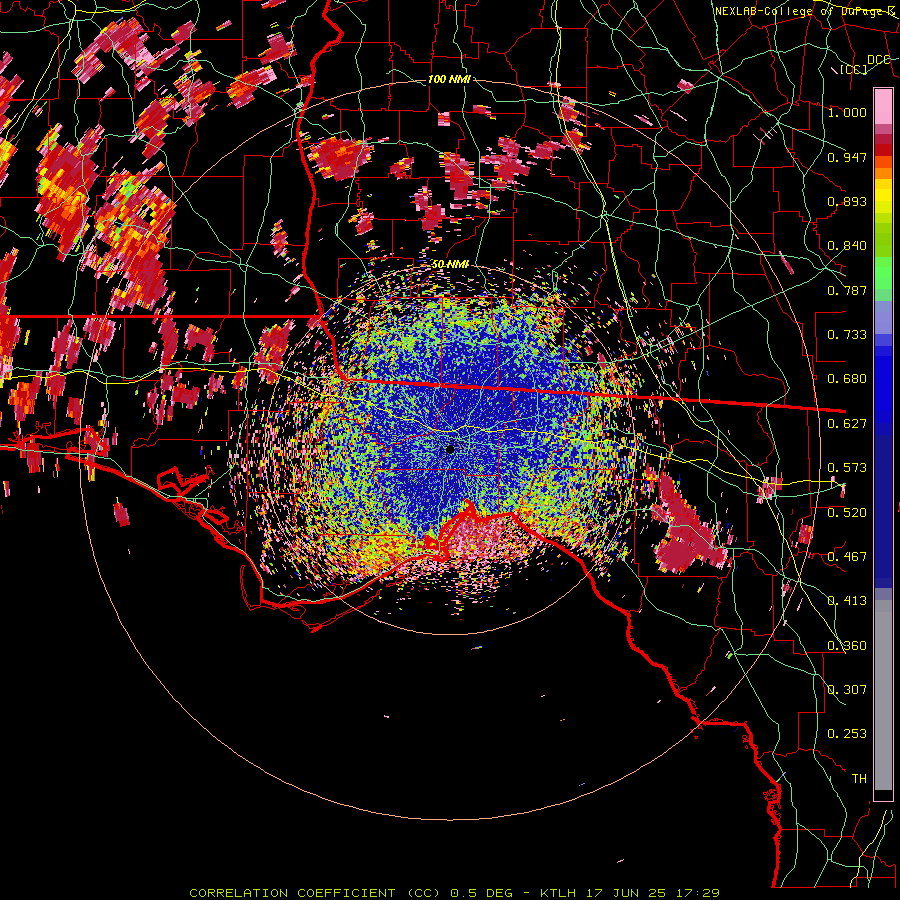The image size is (900, 900).
Task: Click the "0.5 DEG" elevation angle in the caption
Action: [x=480, y=893]
